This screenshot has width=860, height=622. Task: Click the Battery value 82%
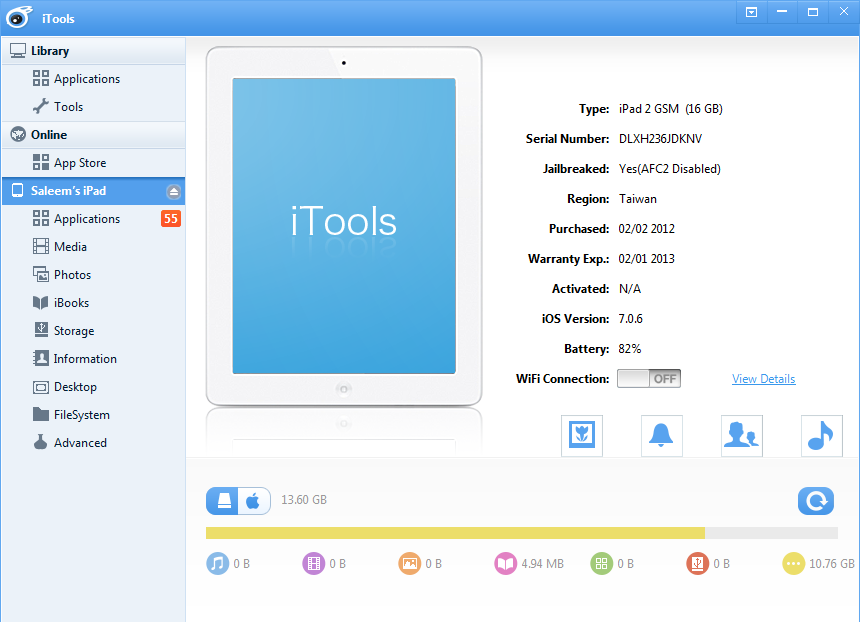point(630,349)
